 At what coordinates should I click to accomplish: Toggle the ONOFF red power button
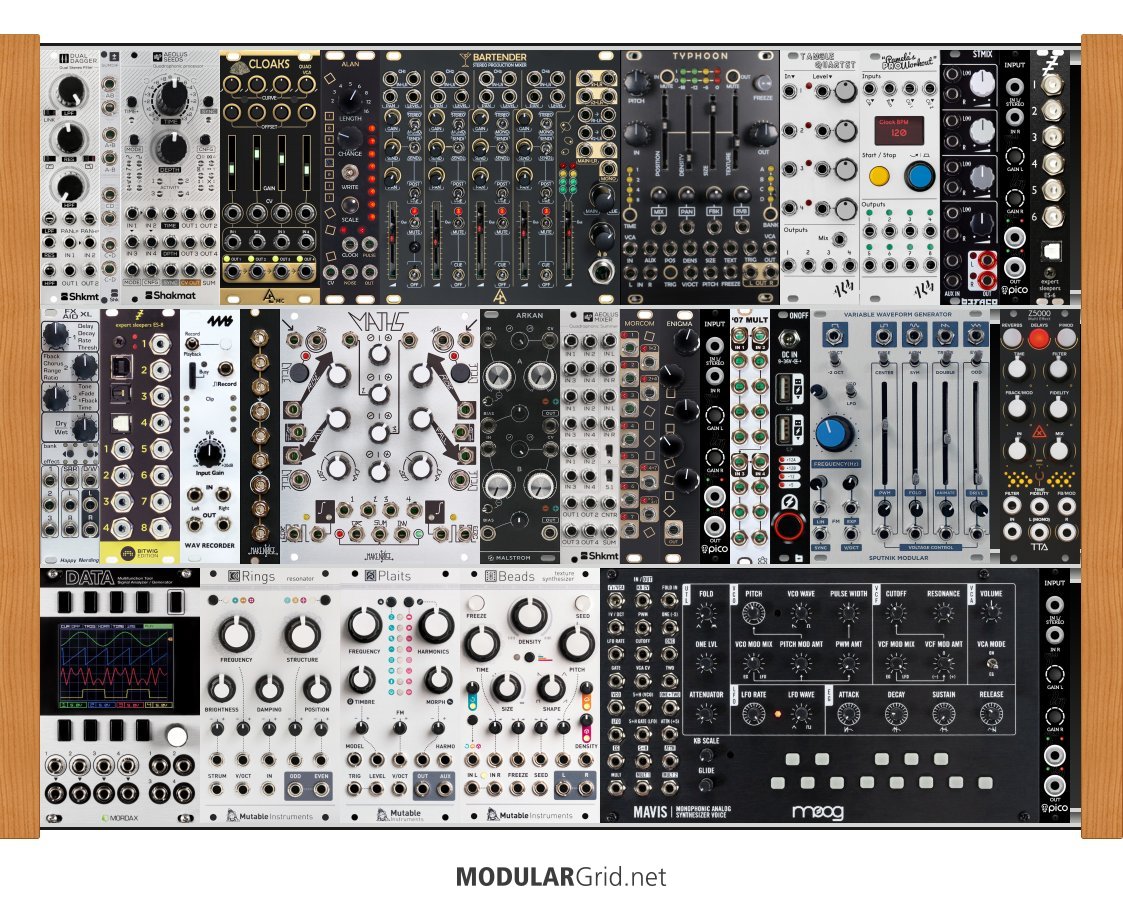pyautogui.click(x=787, y=527)
